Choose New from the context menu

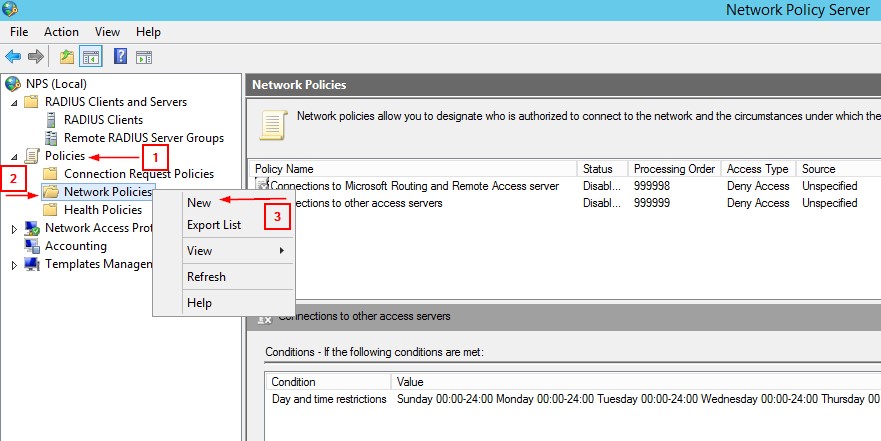[x=199, y=203]
